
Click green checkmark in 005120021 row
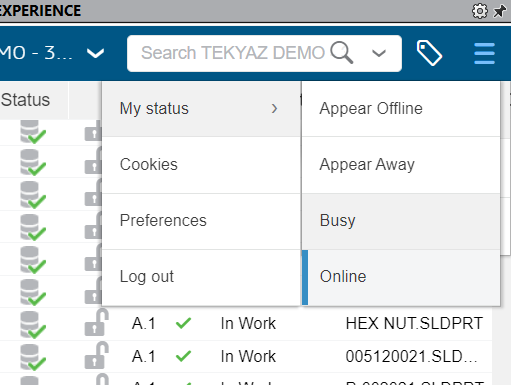[183, 356]
